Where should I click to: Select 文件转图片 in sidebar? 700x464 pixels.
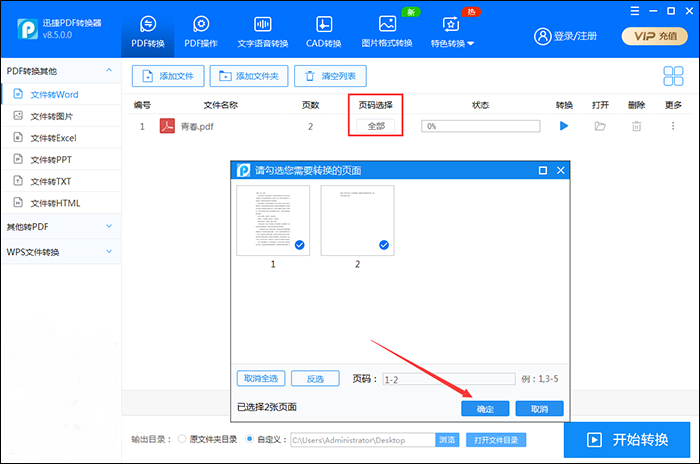pos(61,116)
